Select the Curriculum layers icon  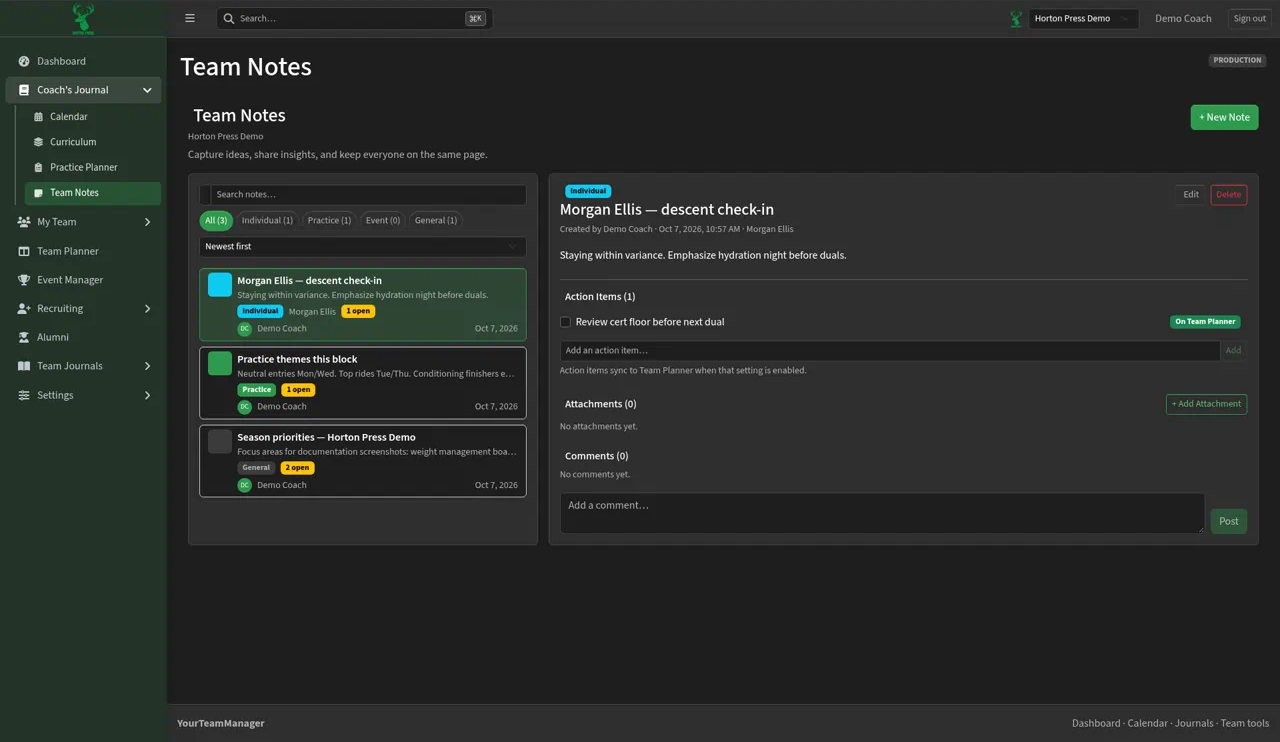click(38, 142)
